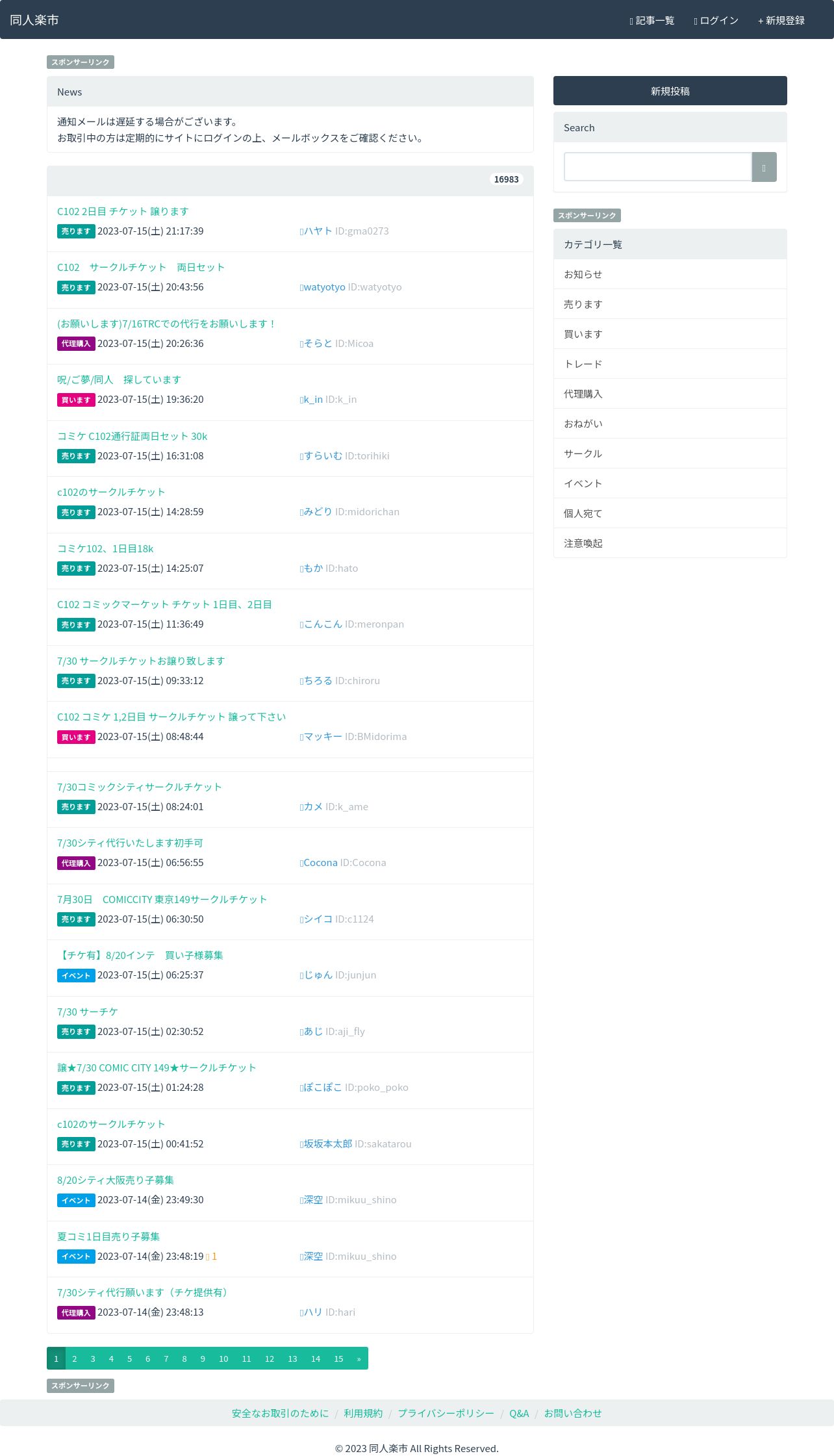Open post コミケ102、1日目18k

click(x=105, y=548)
